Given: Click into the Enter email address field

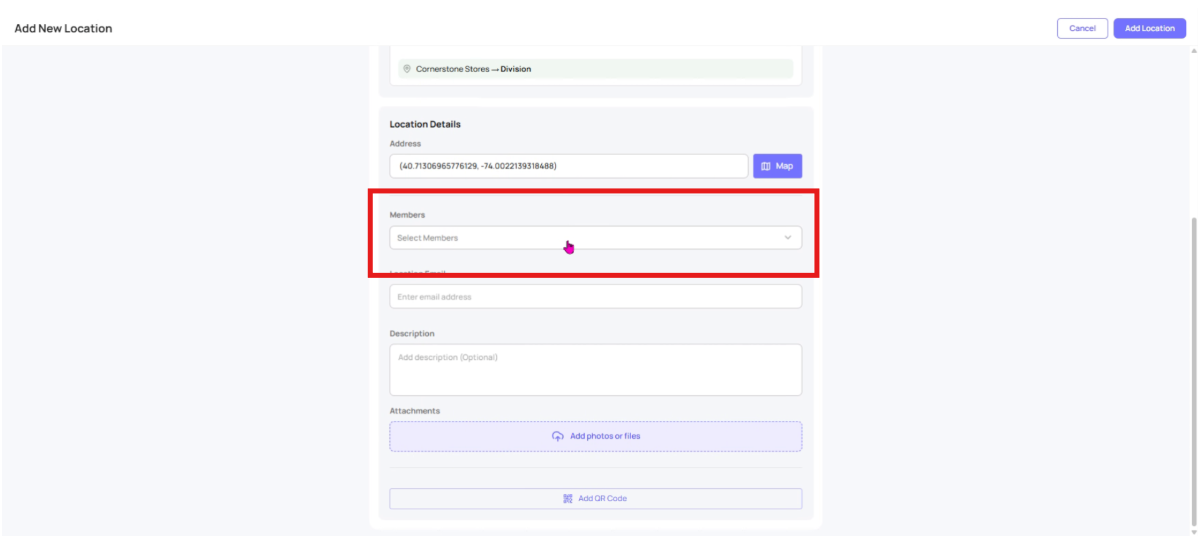Looking at the screenshot, I should coord(594,297).
